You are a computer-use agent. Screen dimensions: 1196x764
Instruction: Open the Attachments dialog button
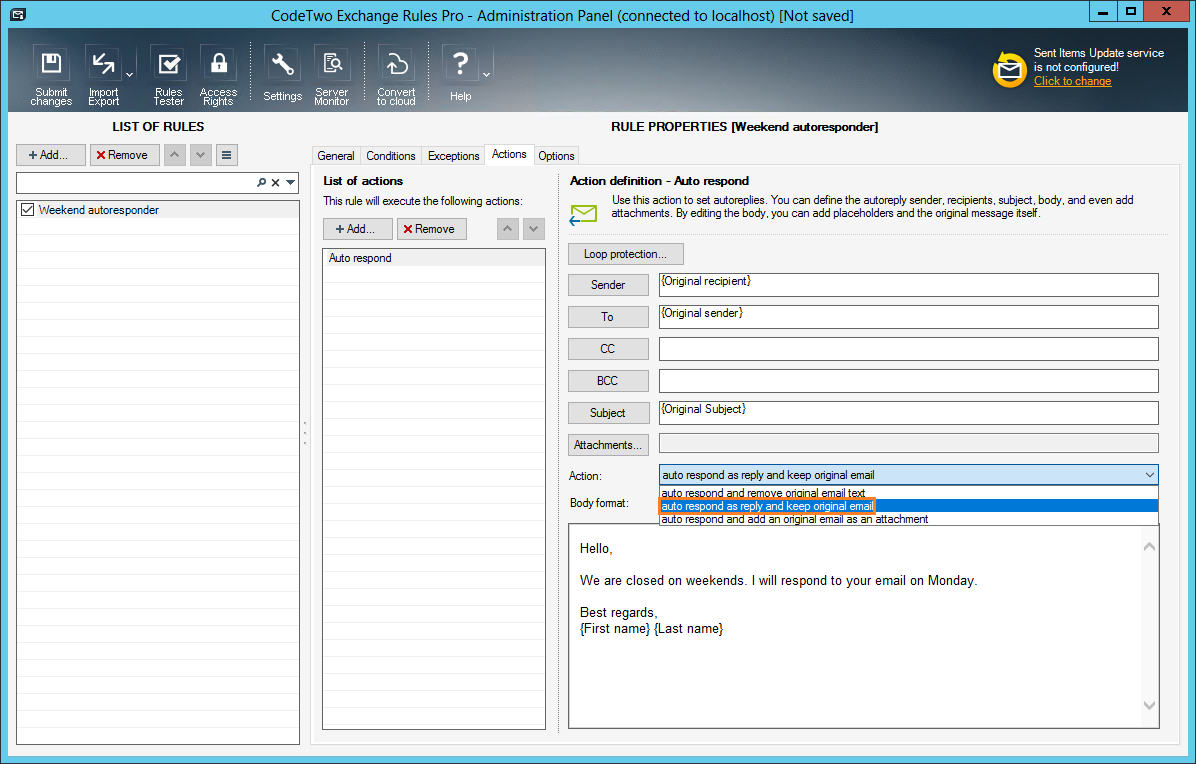[x=608, y=445]
